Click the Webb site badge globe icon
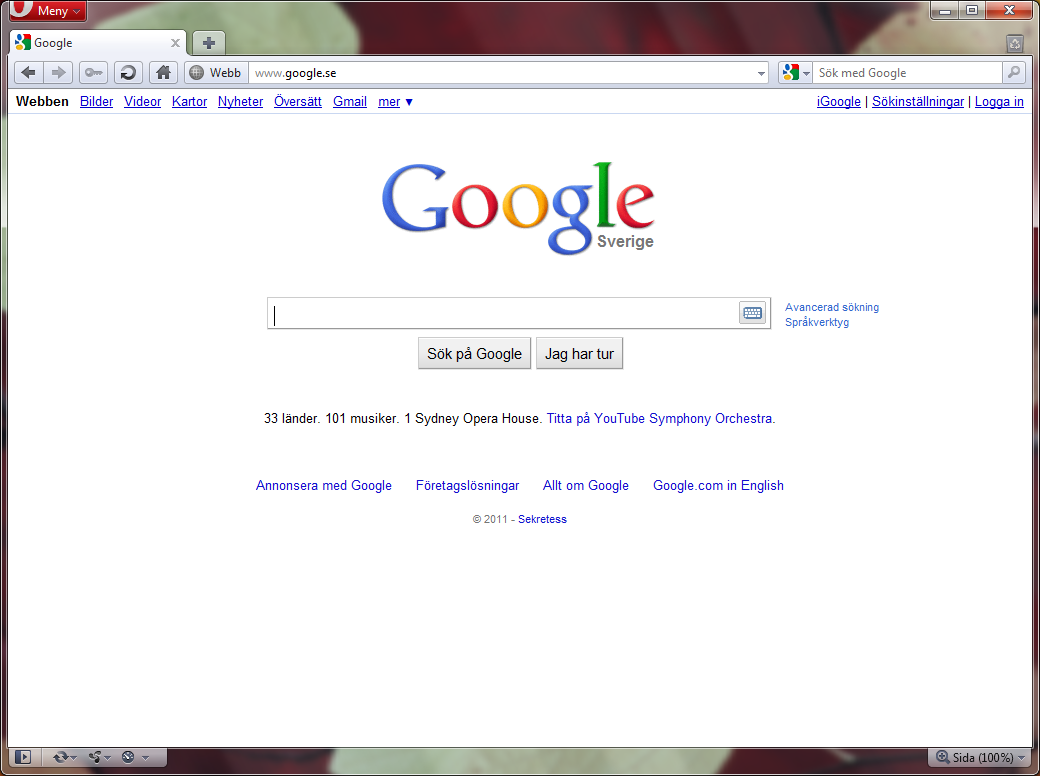 tap(196, 72)
